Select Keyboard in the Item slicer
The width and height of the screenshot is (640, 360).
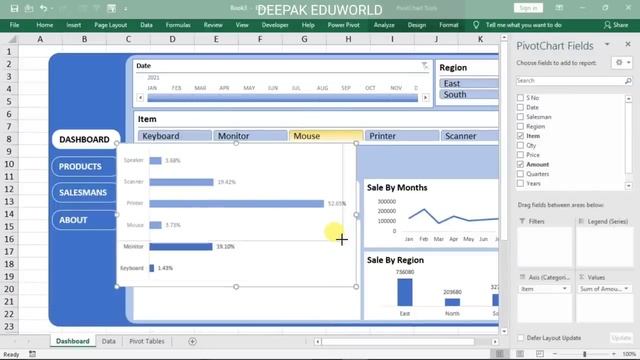click(175, 136)
